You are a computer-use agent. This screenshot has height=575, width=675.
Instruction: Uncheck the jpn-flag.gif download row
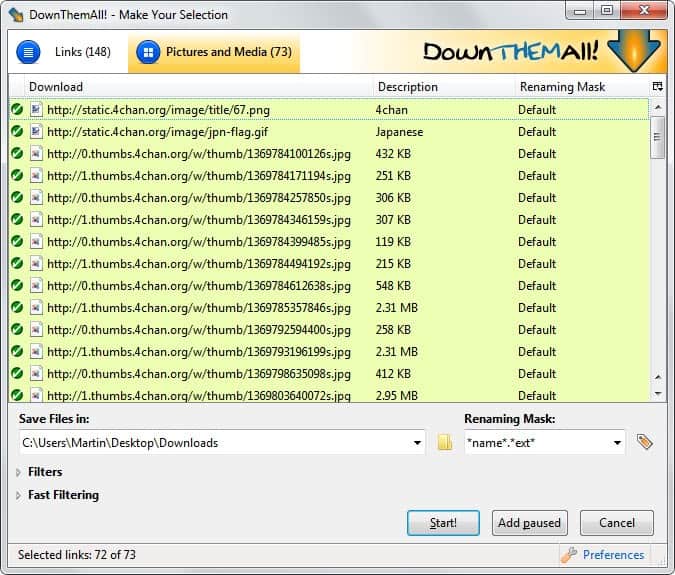click(17, 131)
